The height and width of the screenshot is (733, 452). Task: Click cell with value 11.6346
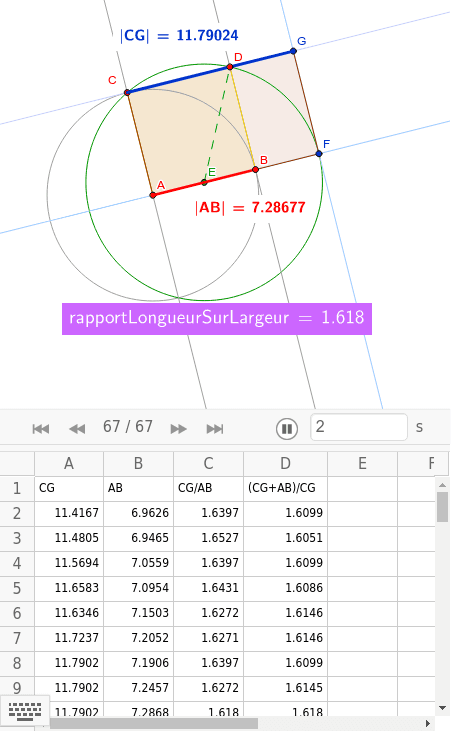tap(69, 613)
